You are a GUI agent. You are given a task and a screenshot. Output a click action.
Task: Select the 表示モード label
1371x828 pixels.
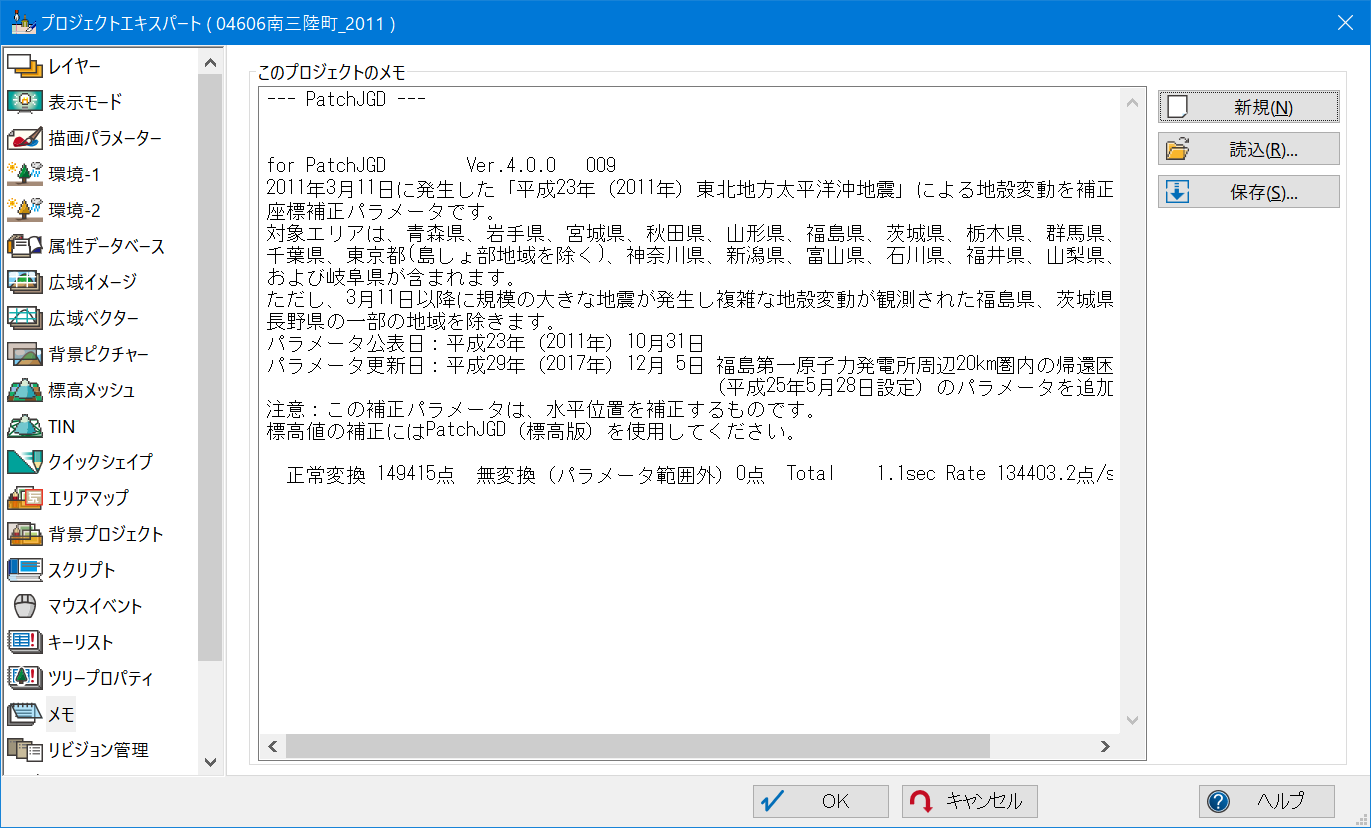(85, 102)
